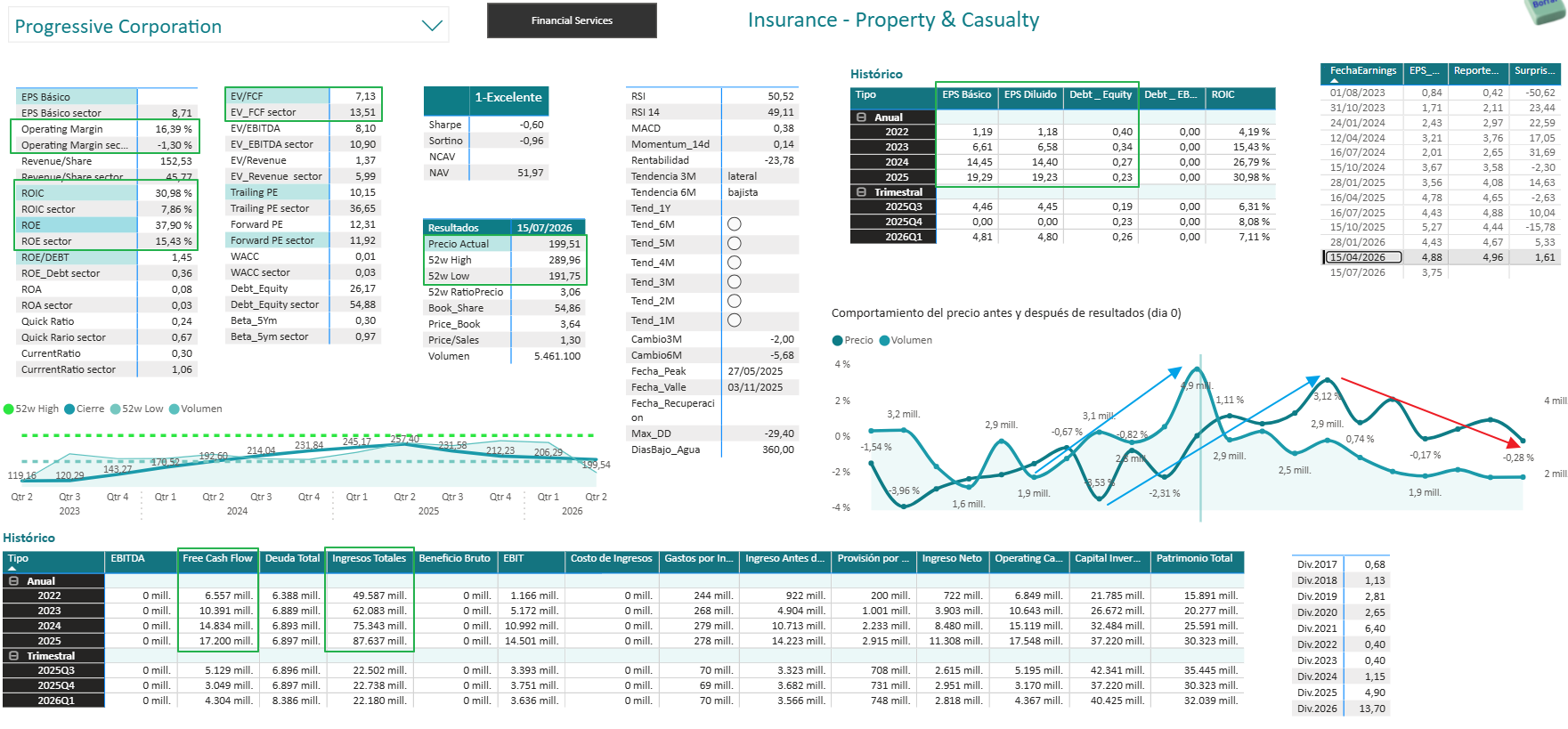Viewport: 1568px width, 729px height.
Task: Click the Precio legend color dot
Action: pyautogui.click(x=837, y=341)
